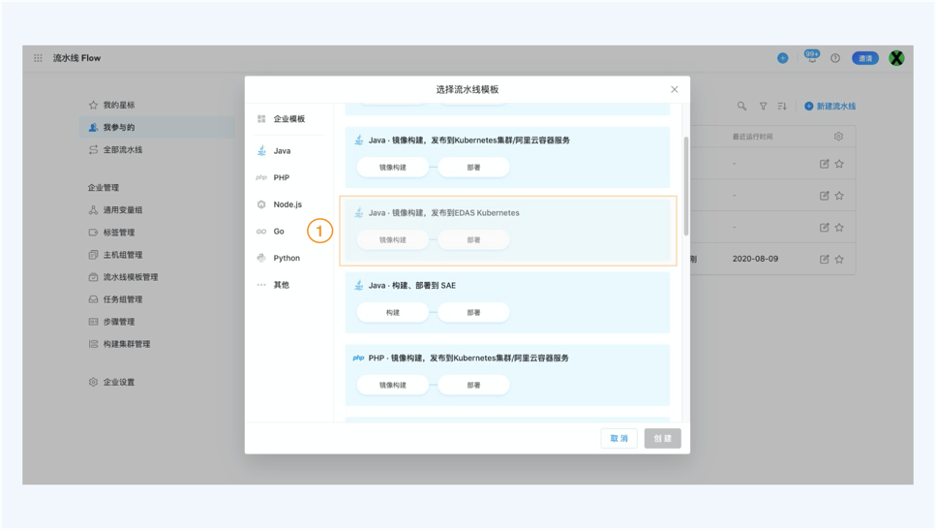Click the 2020-08-09 date cell
This screenshot has height=530, width=936.
pyautogui.click(x=755, y=259)
